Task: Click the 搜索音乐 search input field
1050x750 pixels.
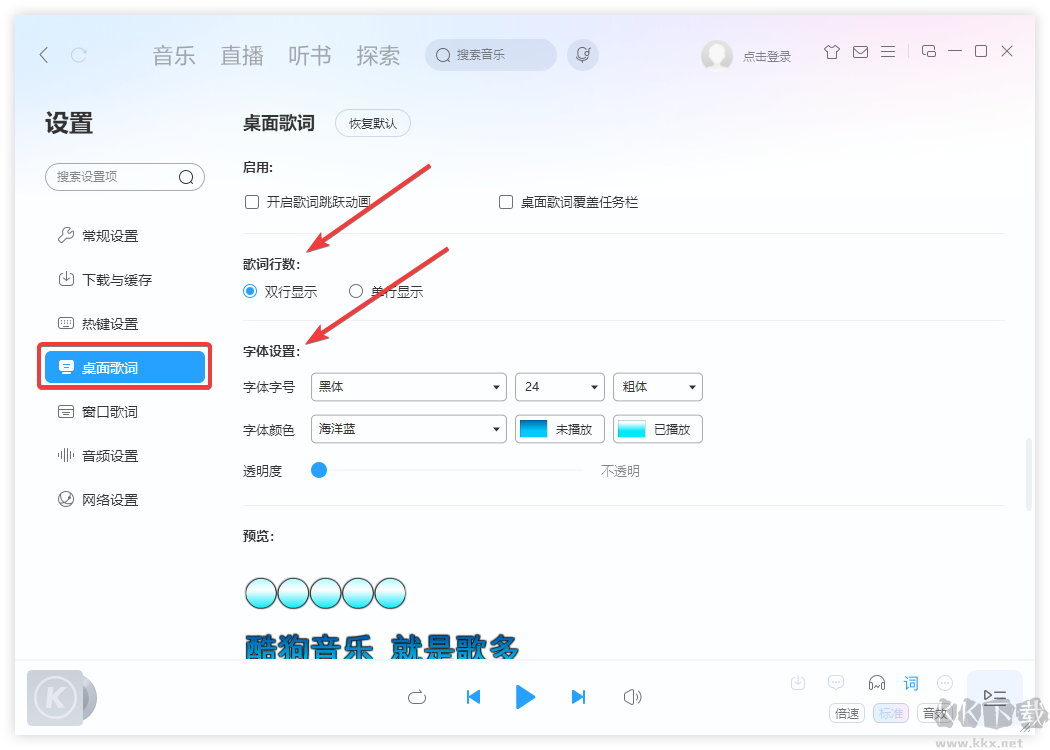Action: coord(490,55)
